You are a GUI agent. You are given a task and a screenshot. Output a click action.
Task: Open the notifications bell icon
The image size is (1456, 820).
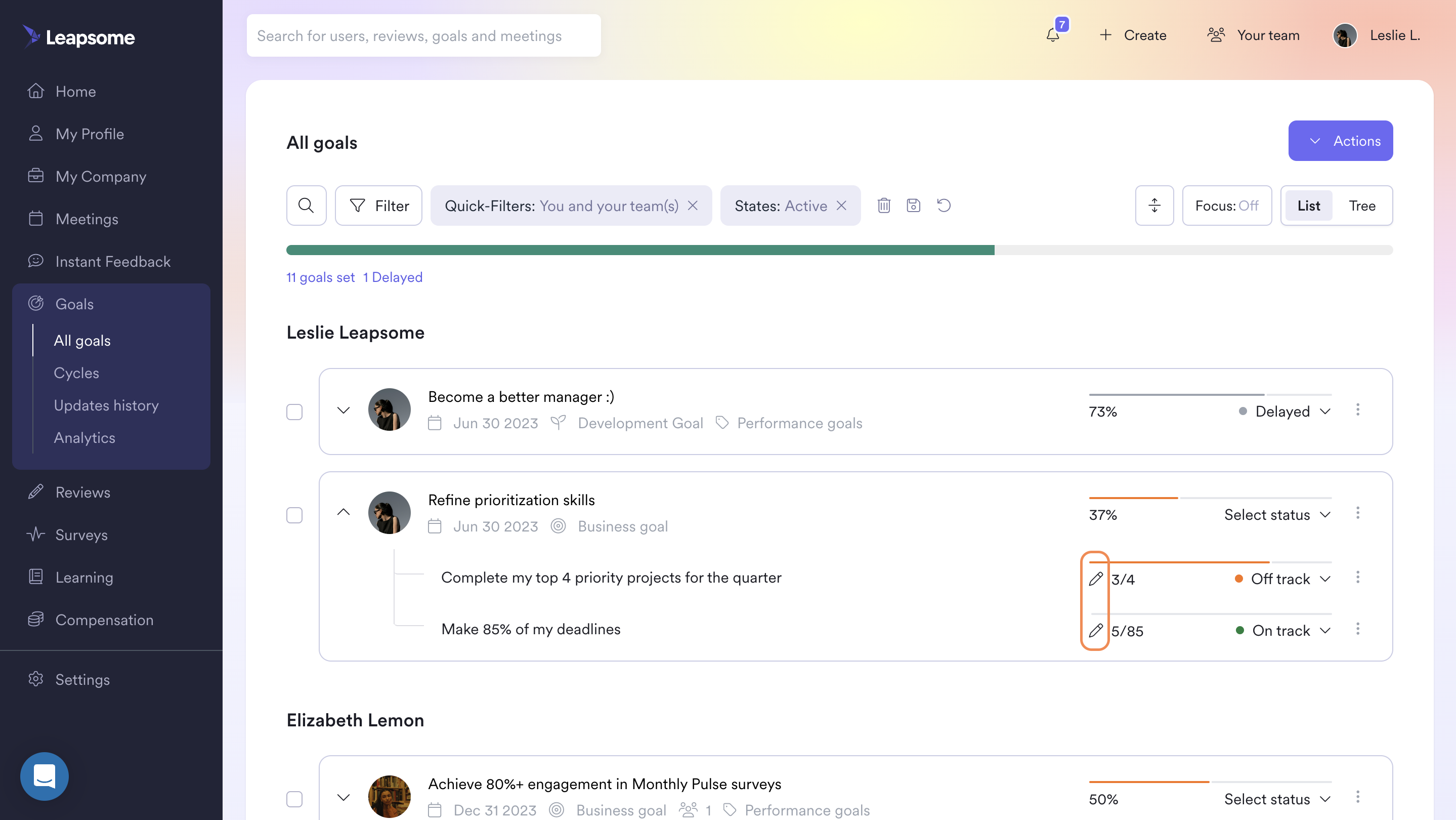coord(1052,35)
